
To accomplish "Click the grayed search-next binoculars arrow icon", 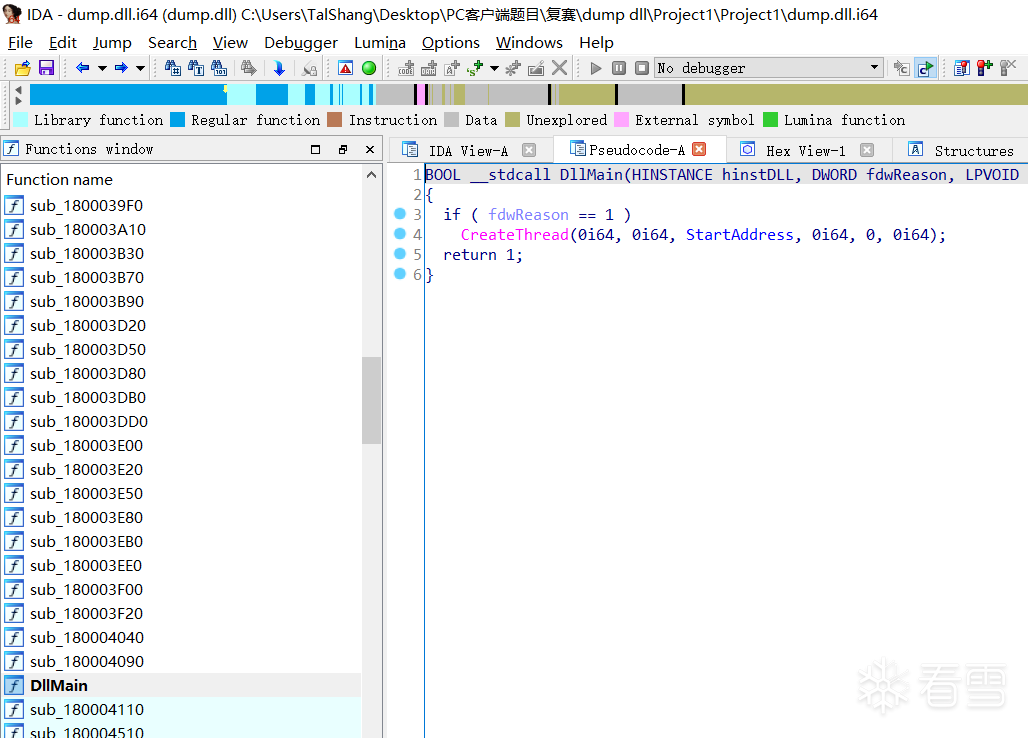I will click(248, 68).
